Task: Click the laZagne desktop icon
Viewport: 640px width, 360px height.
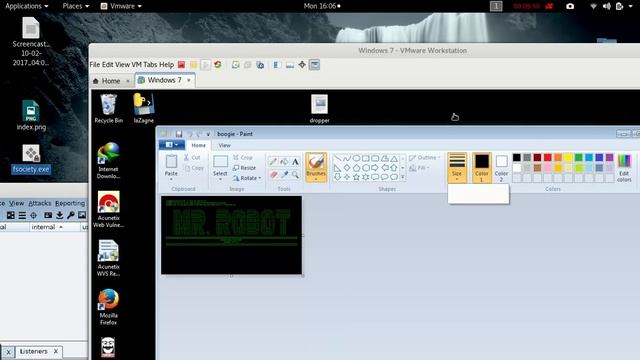Action: click(144, 109)
